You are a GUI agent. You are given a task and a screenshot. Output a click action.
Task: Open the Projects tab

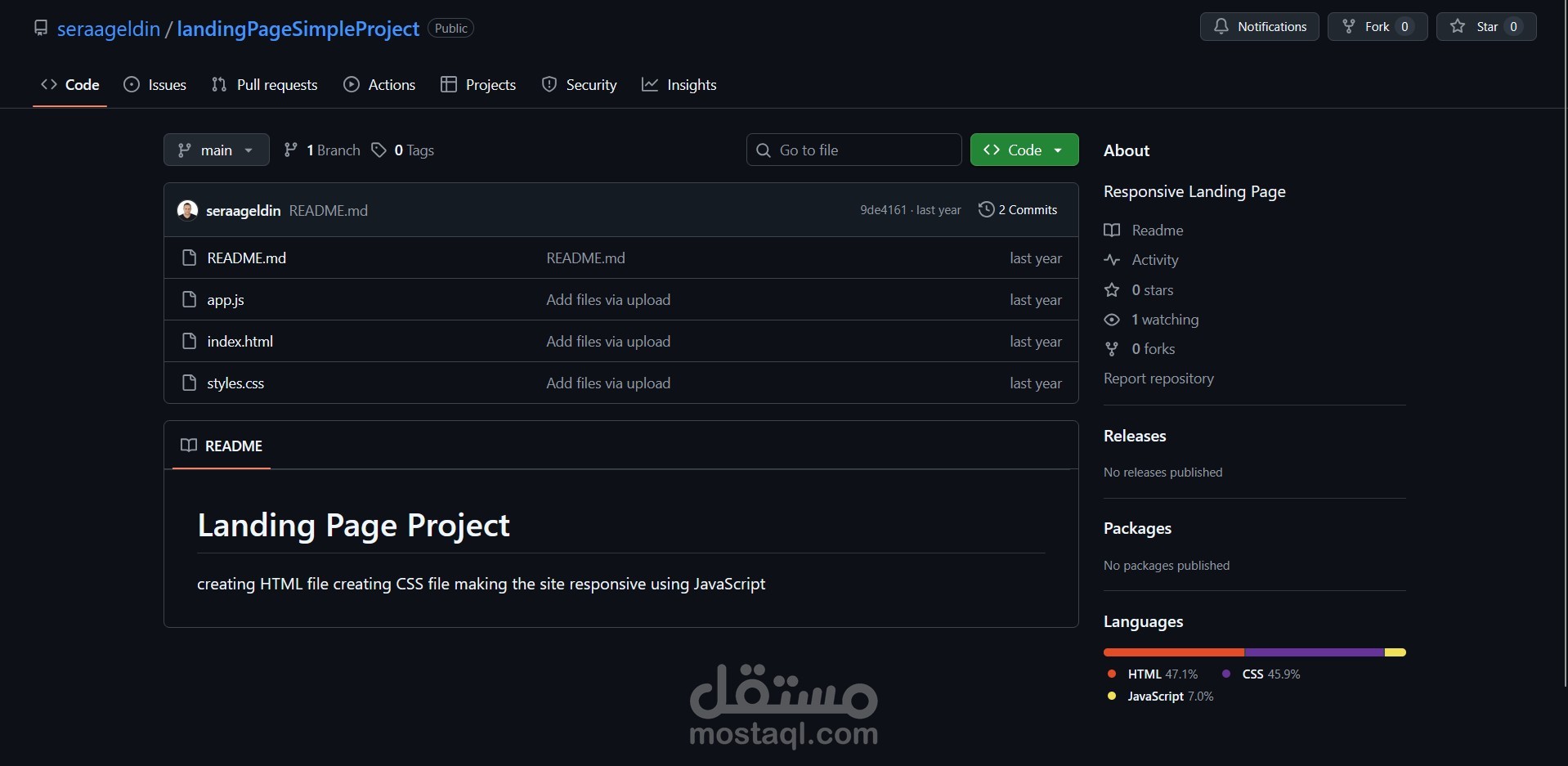(478, 85)
